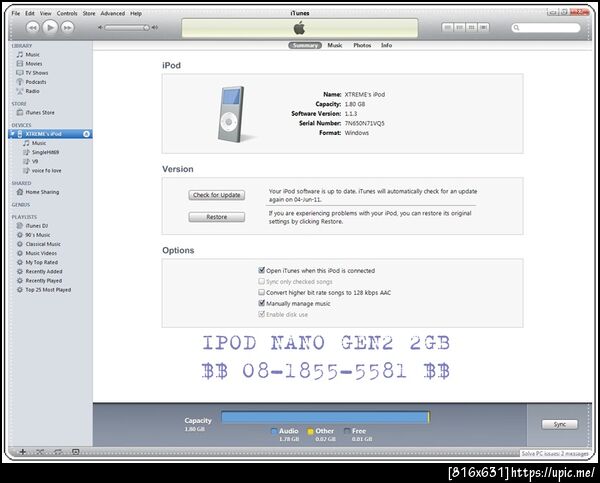Toggle Open iTunes when iPod is connected

coord(262,270)
